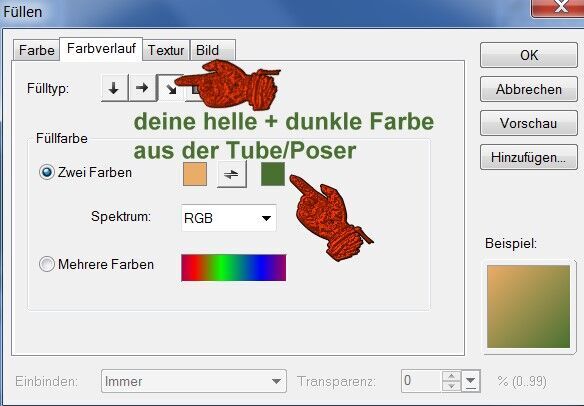Select the top-to-bottom fill type arrow
Screen dimensions: 584x406
(x=114, y=88)
